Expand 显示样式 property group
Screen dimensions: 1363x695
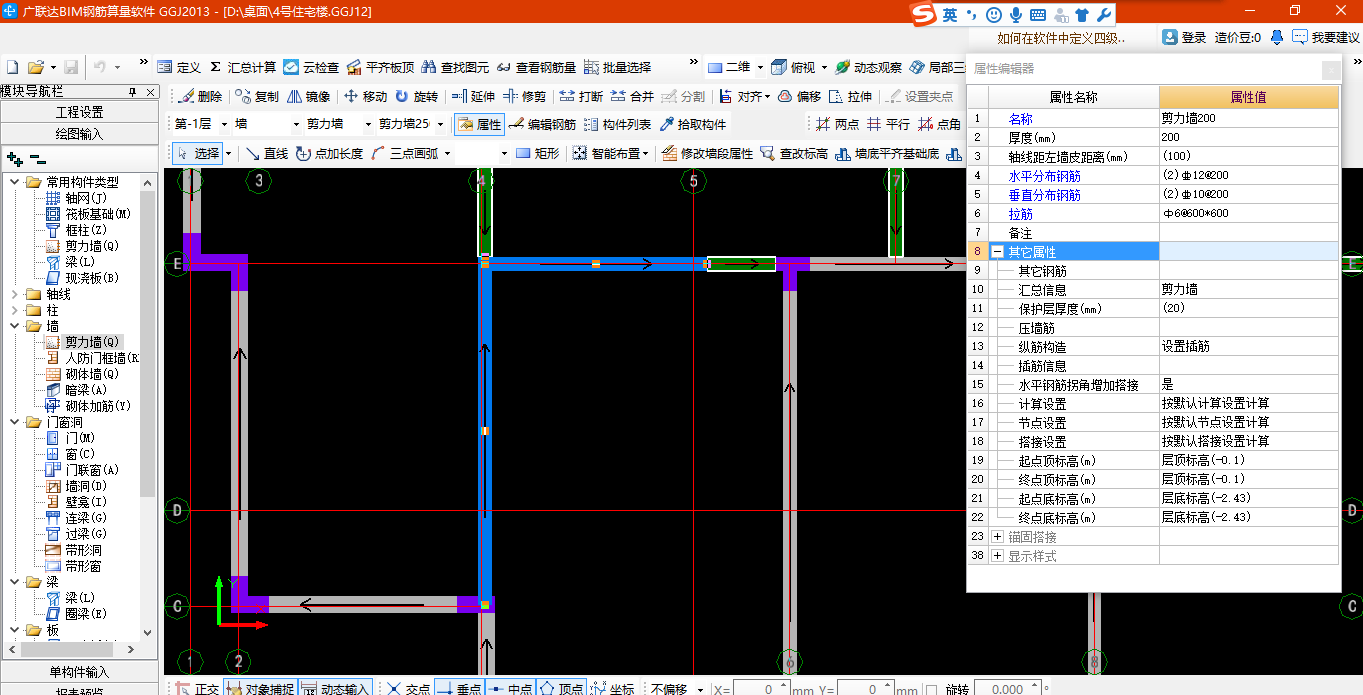997,556
